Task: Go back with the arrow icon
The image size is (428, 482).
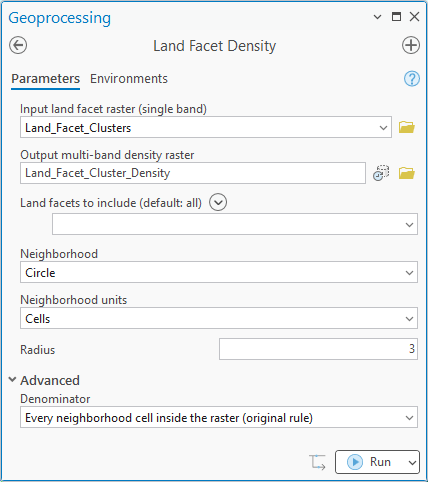Action: coord(18,45)
